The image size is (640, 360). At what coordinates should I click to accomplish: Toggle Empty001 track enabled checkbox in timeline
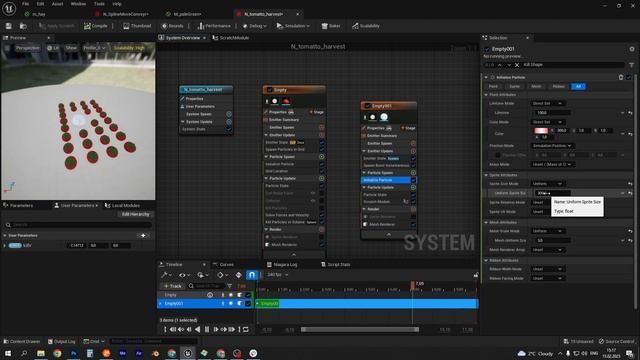click(248, 304)
